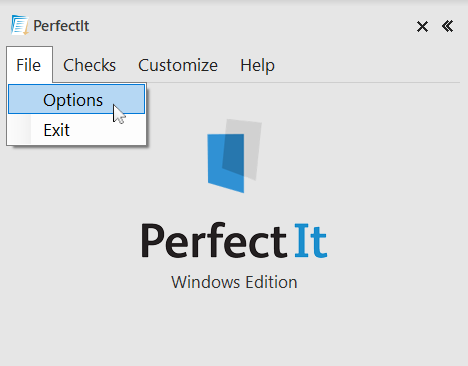Screen dimensions: 468x366
Task: Open the Help menu
Action: point(257,65)
